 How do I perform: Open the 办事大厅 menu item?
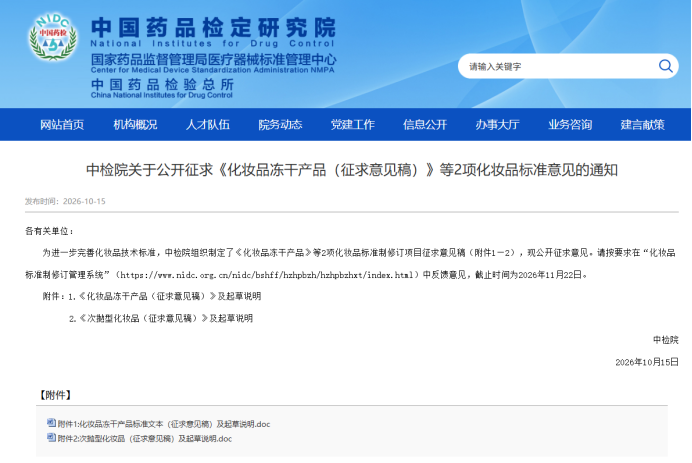click(497, 124)
